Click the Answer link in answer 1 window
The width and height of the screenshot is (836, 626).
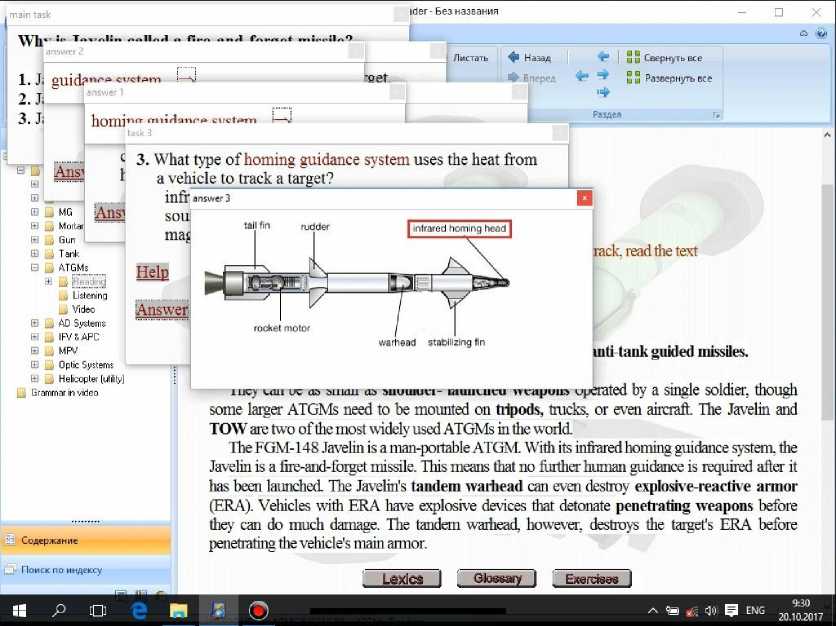pyautogui.click(x=109, y=213)
